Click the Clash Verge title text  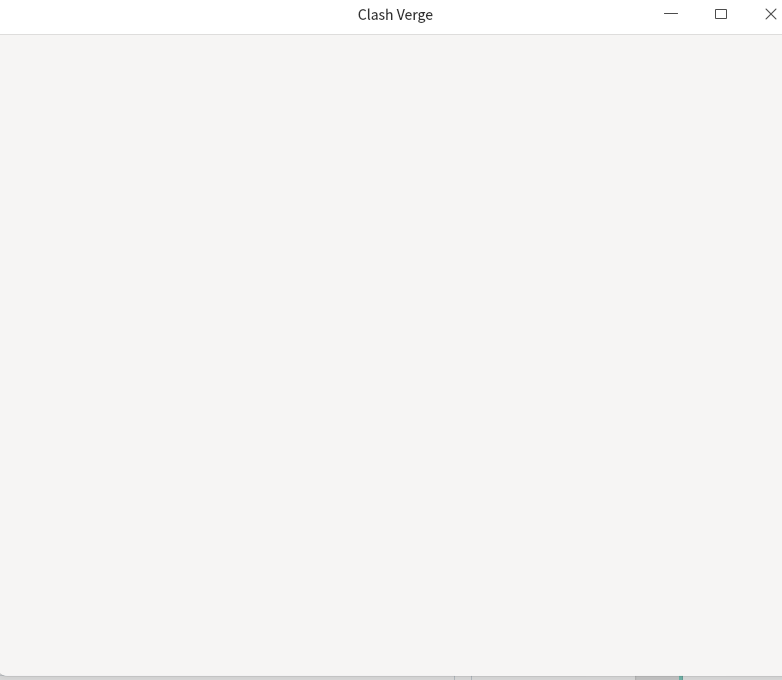point(395,15)
